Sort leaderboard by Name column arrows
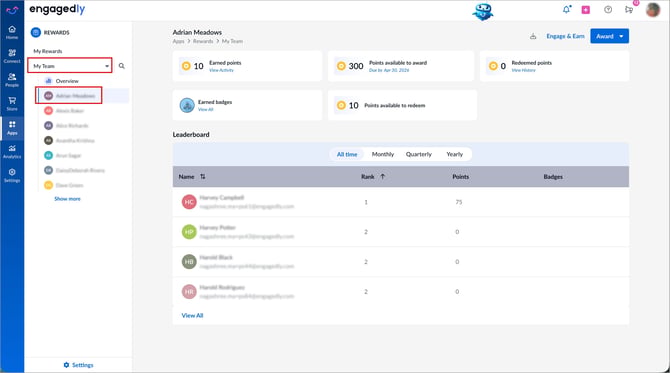 203,176
